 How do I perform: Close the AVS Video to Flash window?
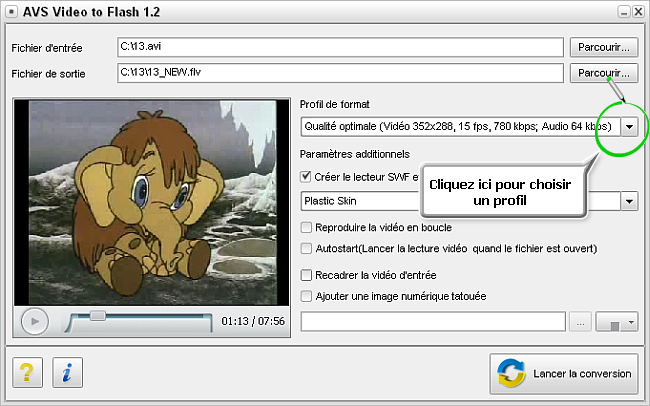click(x=638, y=12)
